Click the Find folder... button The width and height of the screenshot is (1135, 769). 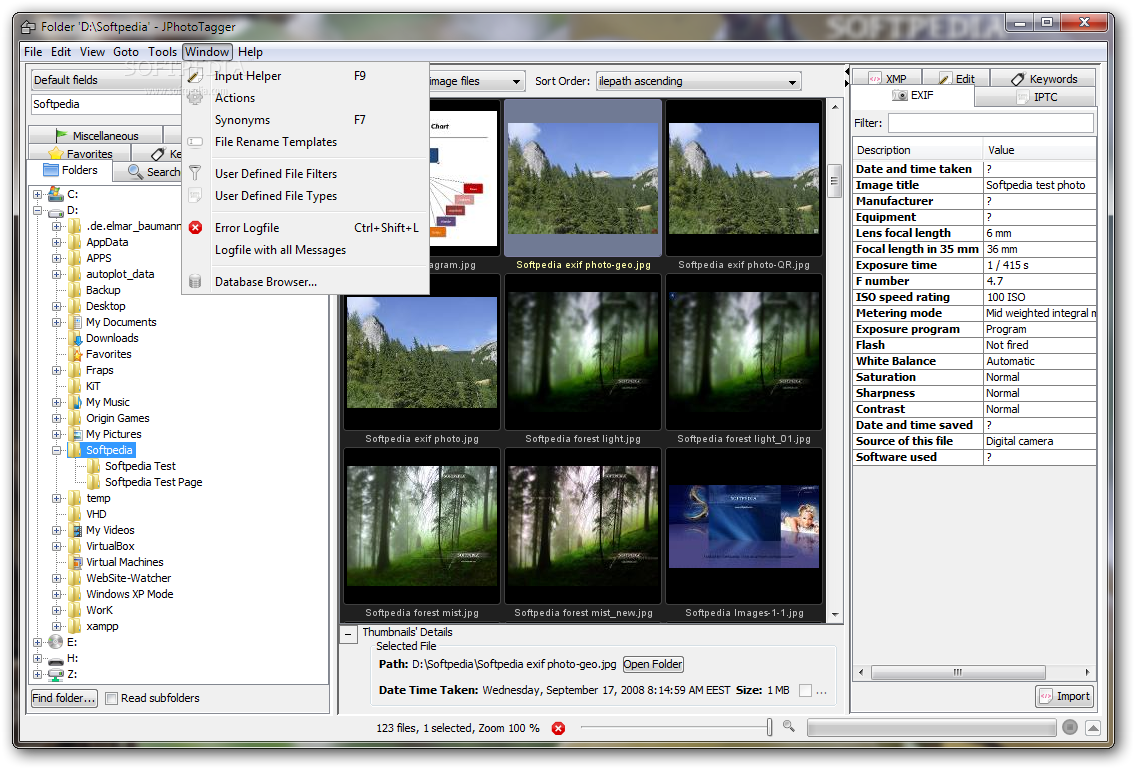pyautogui.click(x=64, y=699)
